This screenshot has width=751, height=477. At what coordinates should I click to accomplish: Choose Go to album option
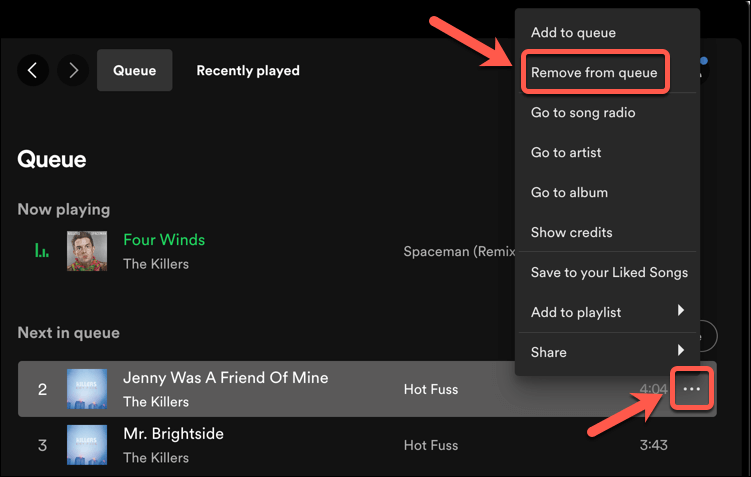569,192
